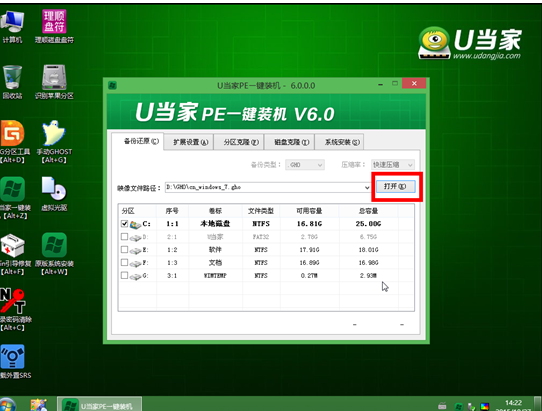Click the C: drive Windows icon
The height and width of the screenshot is (411, 542).
click(135, 225)
